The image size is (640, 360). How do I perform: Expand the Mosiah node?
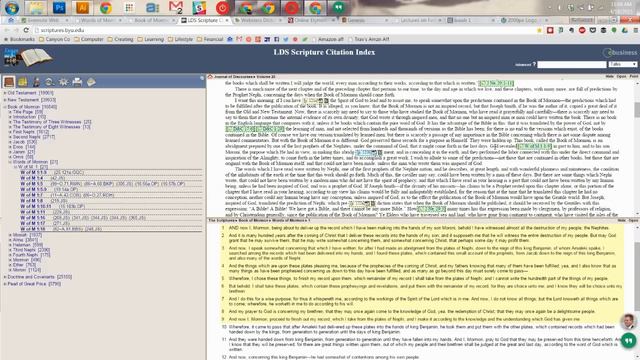pos(10,235)
